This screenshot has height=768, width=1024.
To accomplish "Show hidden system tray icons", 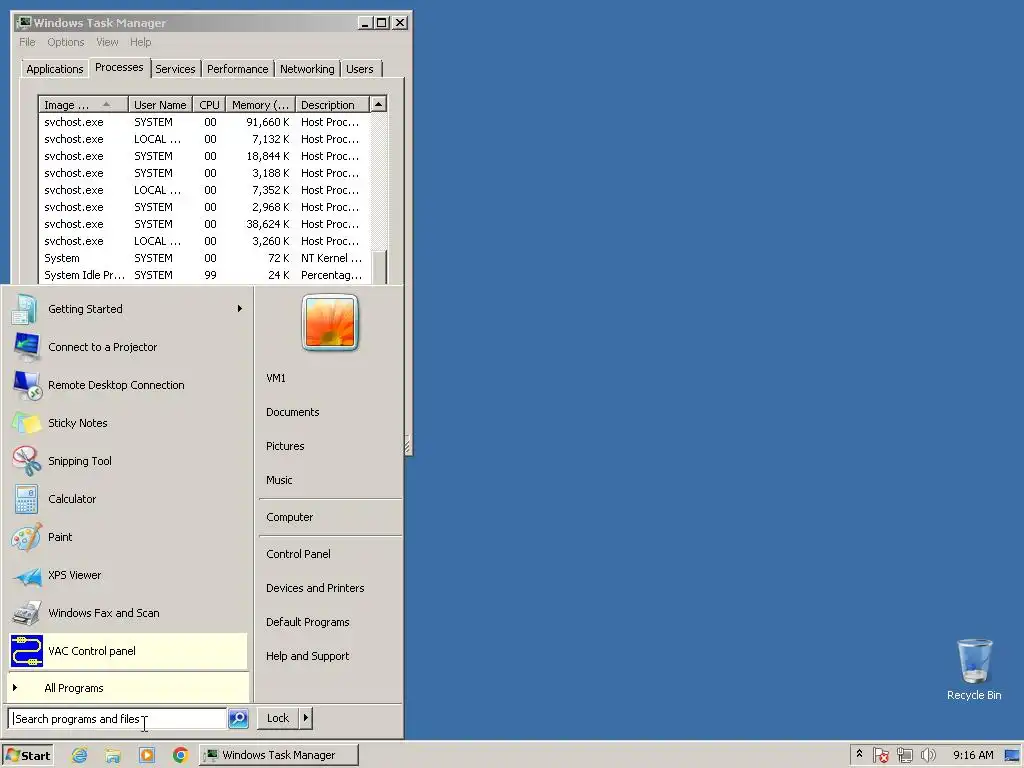I will (x=859, y=754).
